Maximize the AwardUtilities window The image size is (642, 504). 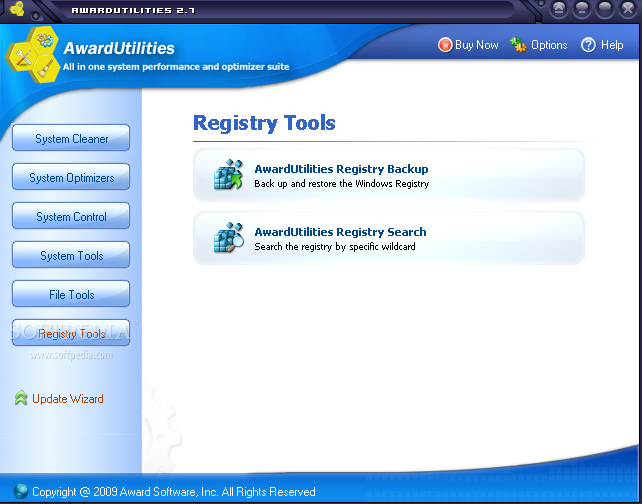coord(605,9)
